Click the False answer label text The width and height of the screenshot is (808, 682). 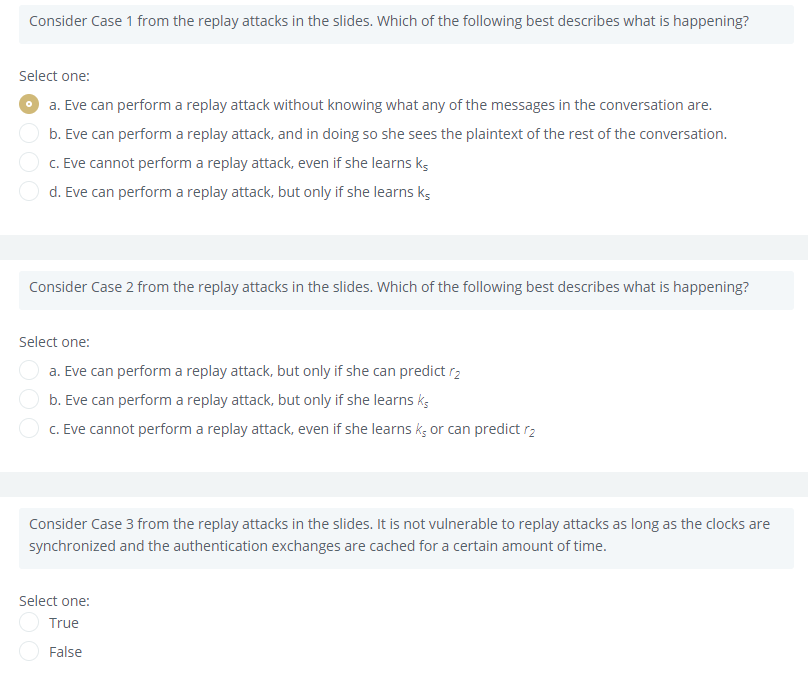[x=64, y=651]
